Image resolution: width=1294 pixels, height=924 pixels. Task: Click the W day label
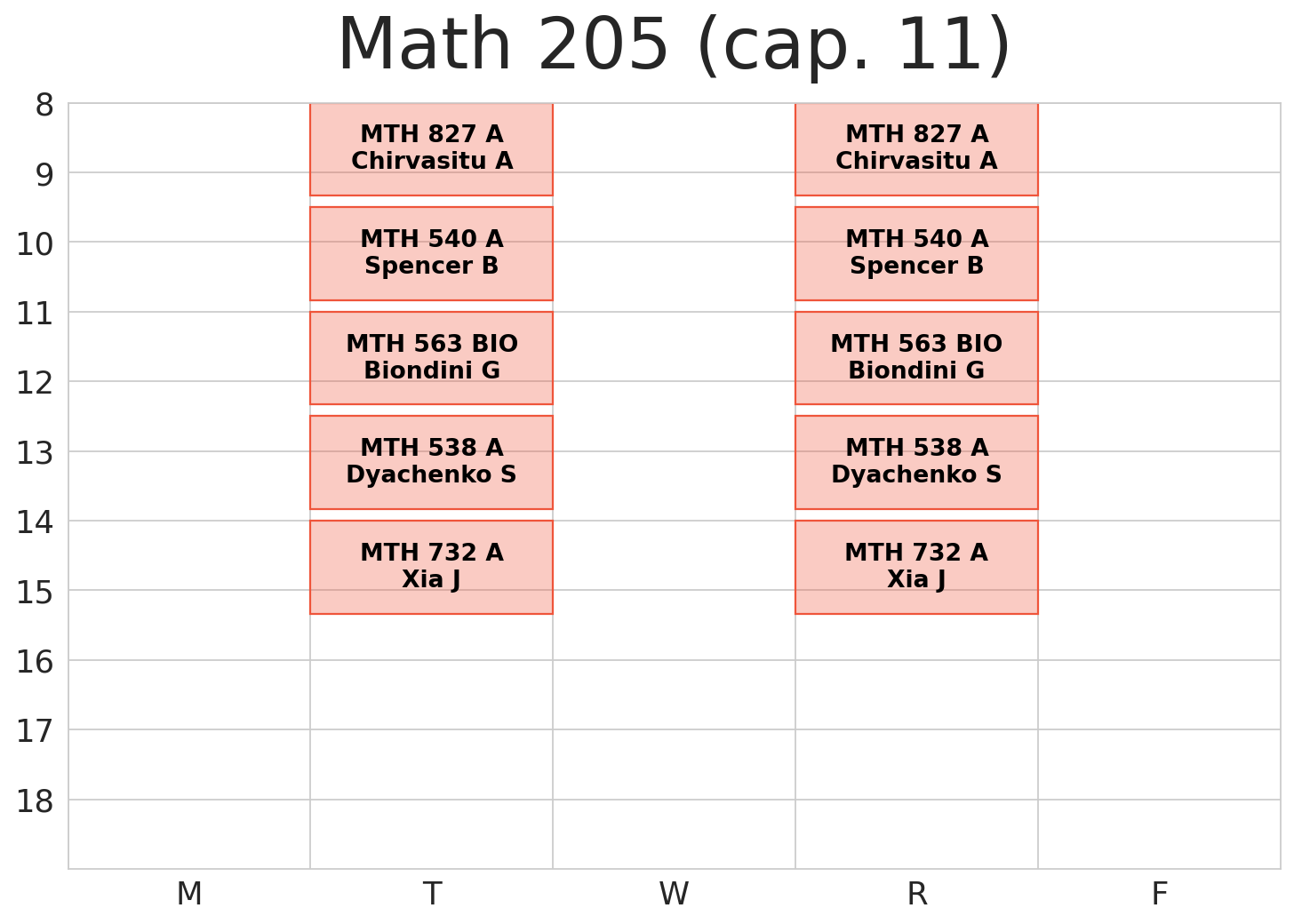point(674,894)
